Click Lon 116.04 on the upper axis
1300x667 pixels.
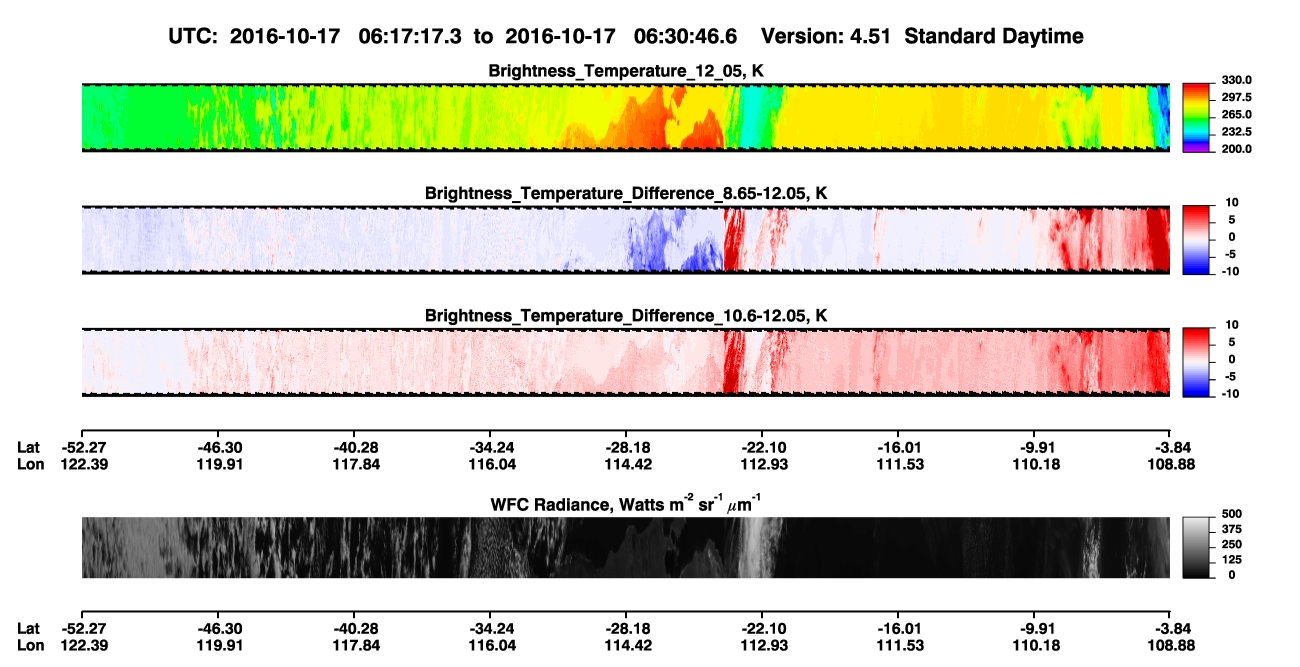coord(490,464)
